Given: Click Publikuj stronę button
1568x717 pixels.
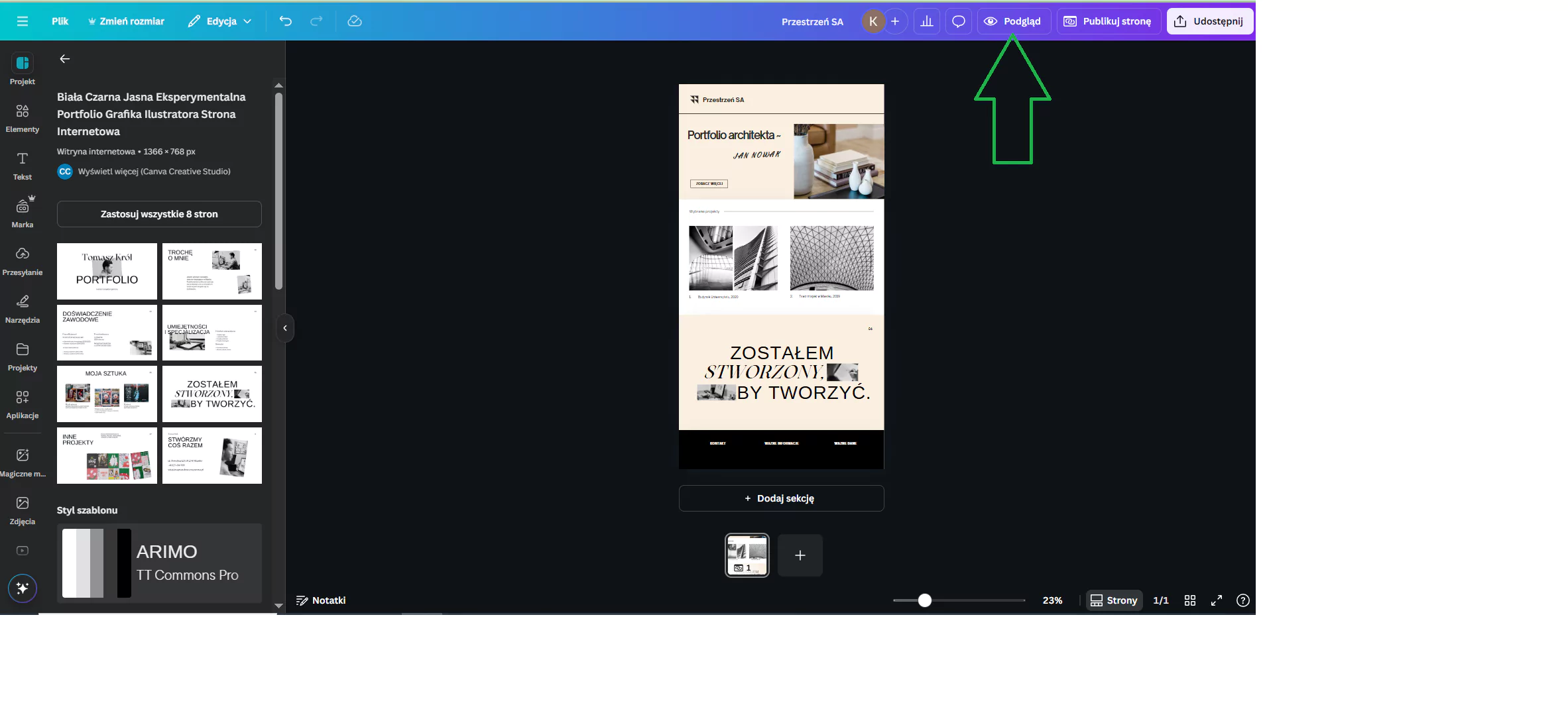Looking at the screenshot, I should (1109, 21).
